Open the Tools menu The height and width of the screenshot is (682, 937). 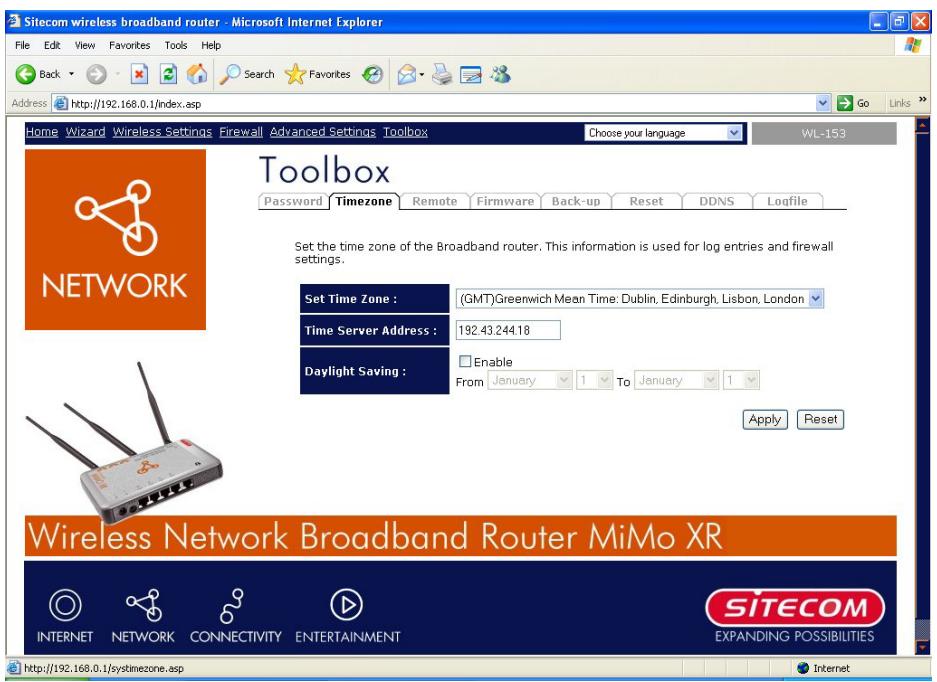tap(176, 45)
